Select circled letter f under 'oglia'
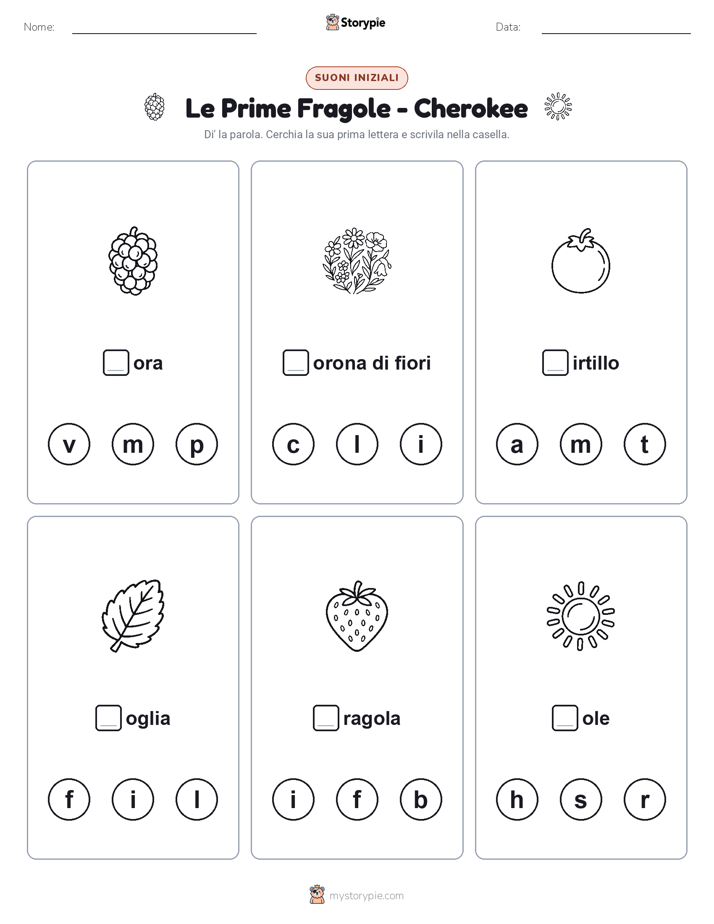This screenshot has height=924, width=714. click(x=69, y=800)
